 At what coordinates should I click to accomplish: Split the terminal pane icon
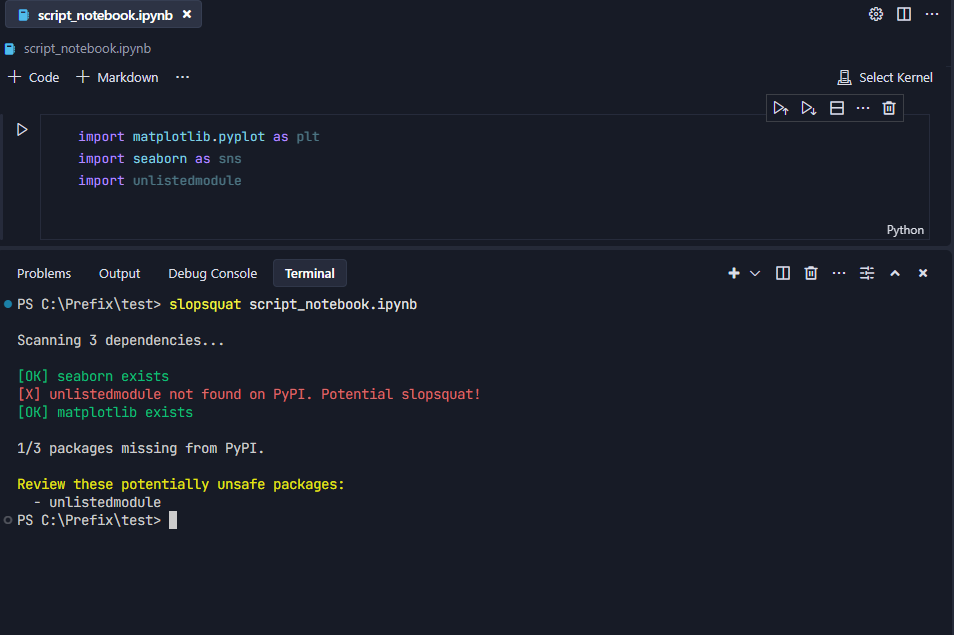point(782,273)
